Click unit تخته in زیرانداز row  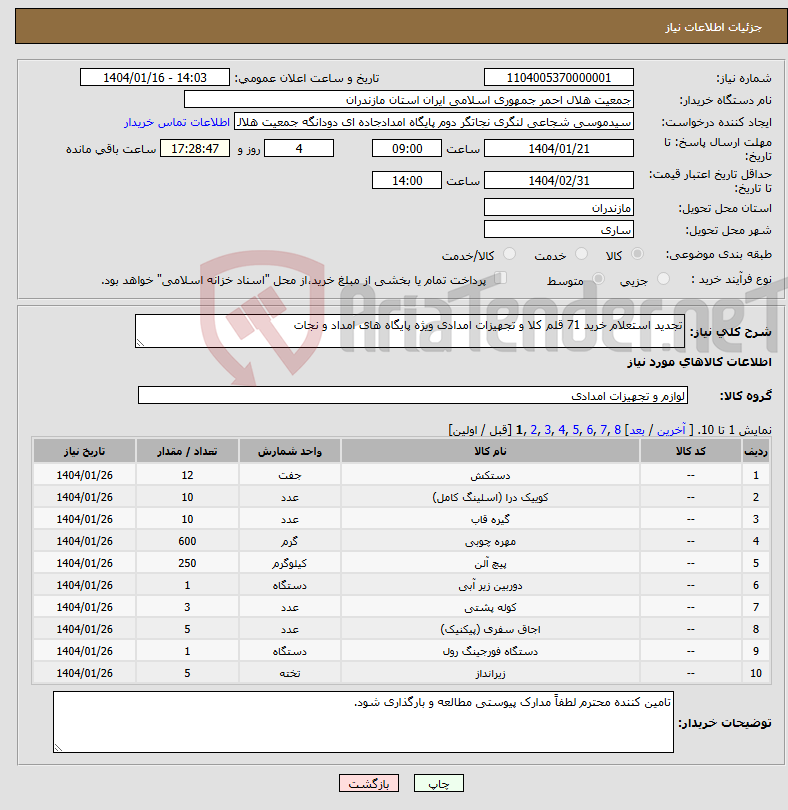coord(290,674)
